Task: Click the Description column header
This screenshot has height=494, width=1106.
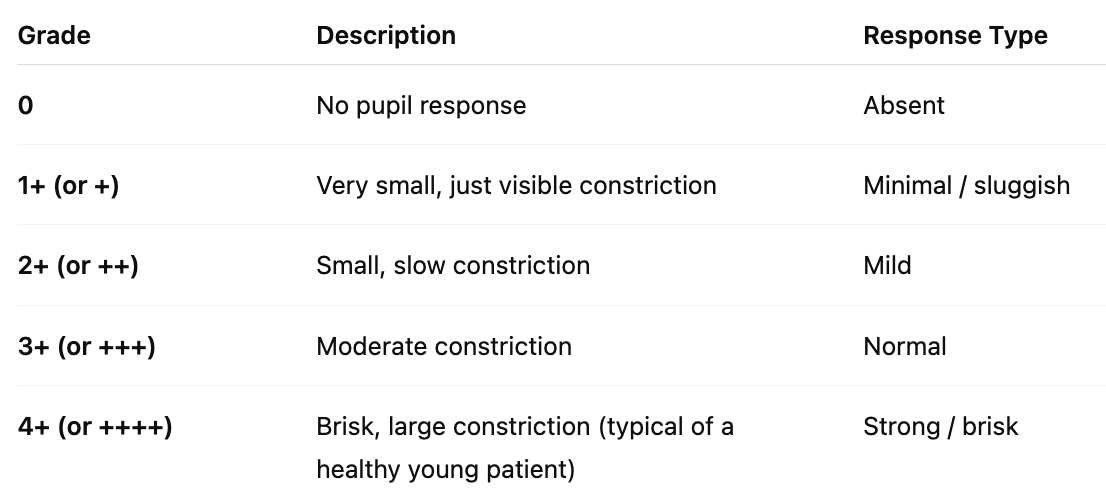Action: coord(386,36)
